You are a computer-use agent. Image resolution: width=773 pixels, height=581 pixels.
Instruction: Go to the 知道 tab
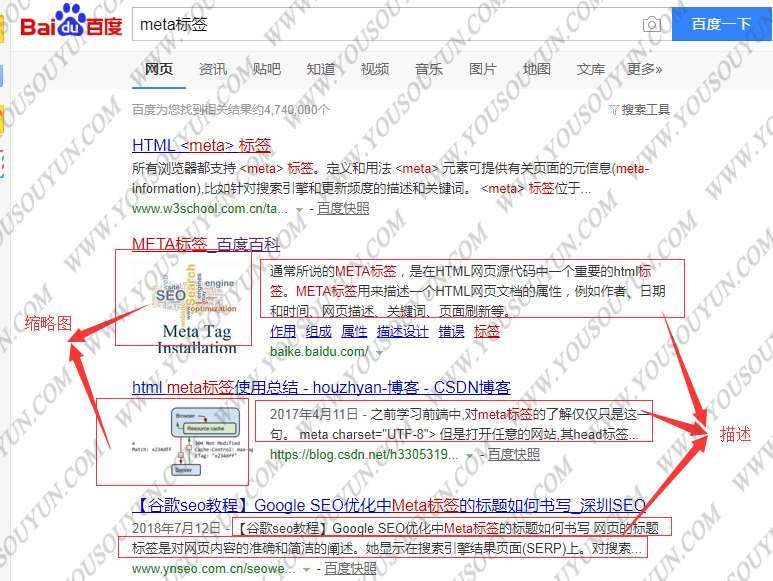tap(321, 69)
